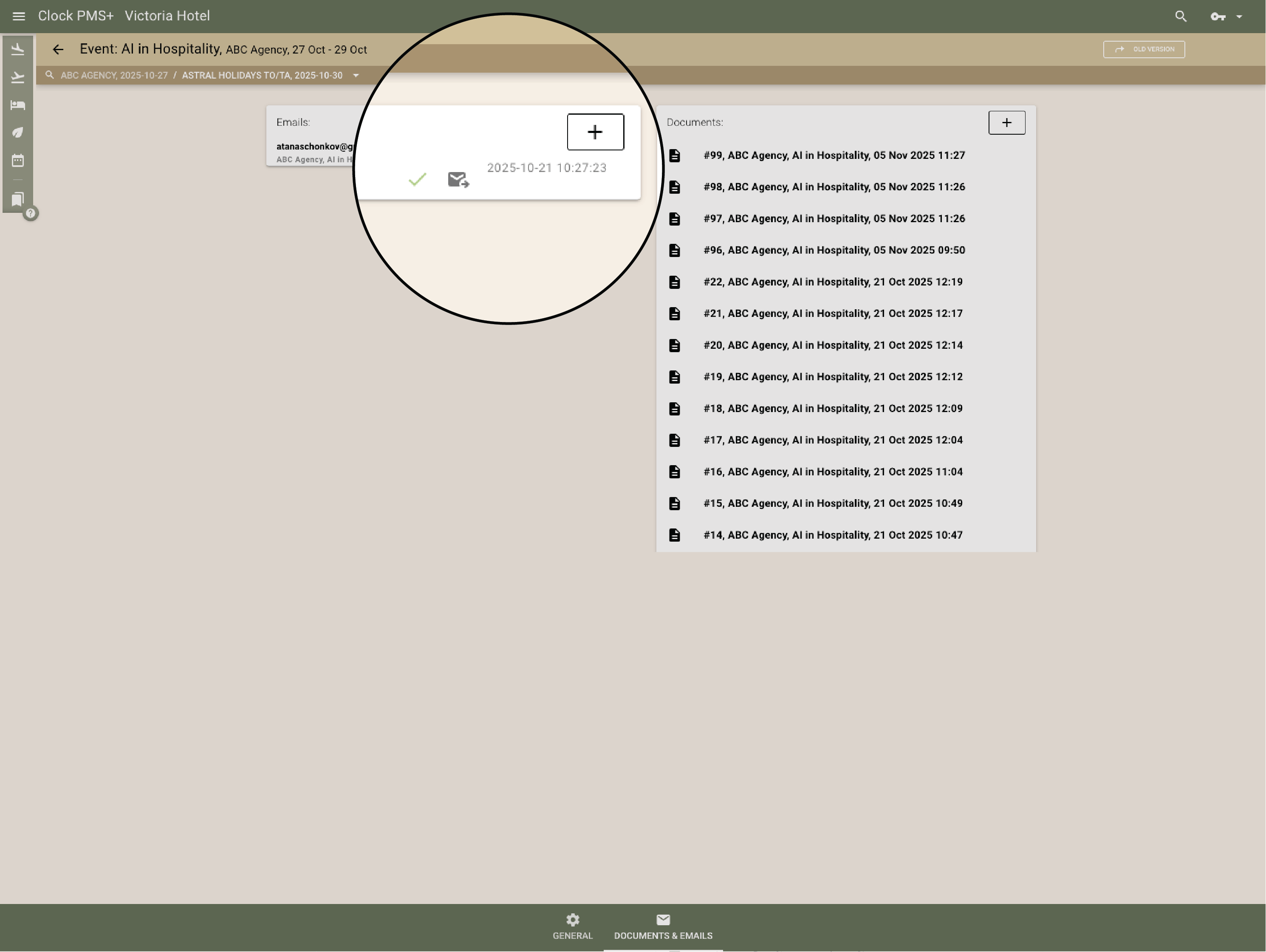This screenshot has height=952, width=1266.
Task: Click the OLD VERSION button
Action: click(x=1144, y=49)
